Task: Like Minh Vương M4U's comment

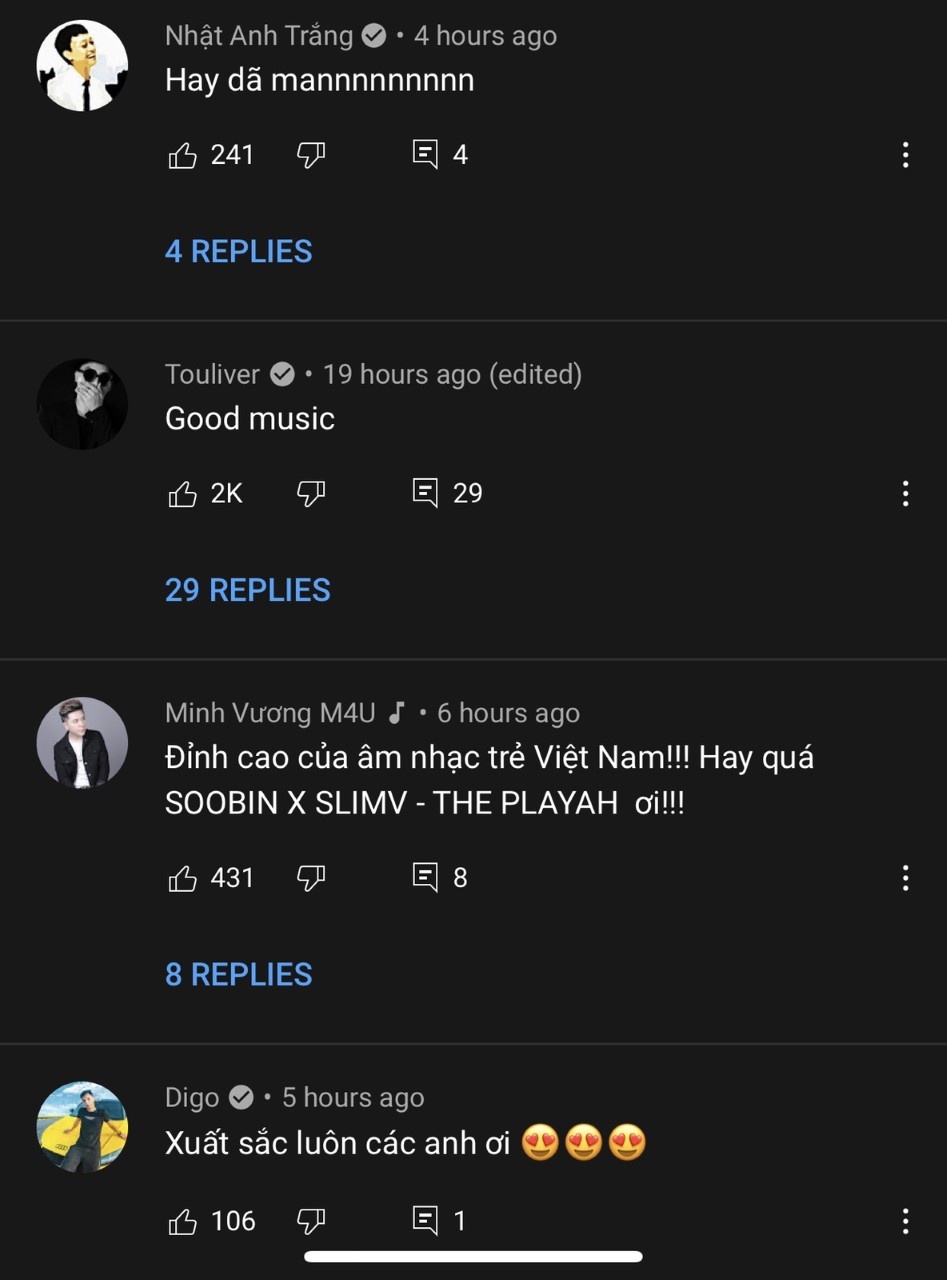Action: [183, 878]
